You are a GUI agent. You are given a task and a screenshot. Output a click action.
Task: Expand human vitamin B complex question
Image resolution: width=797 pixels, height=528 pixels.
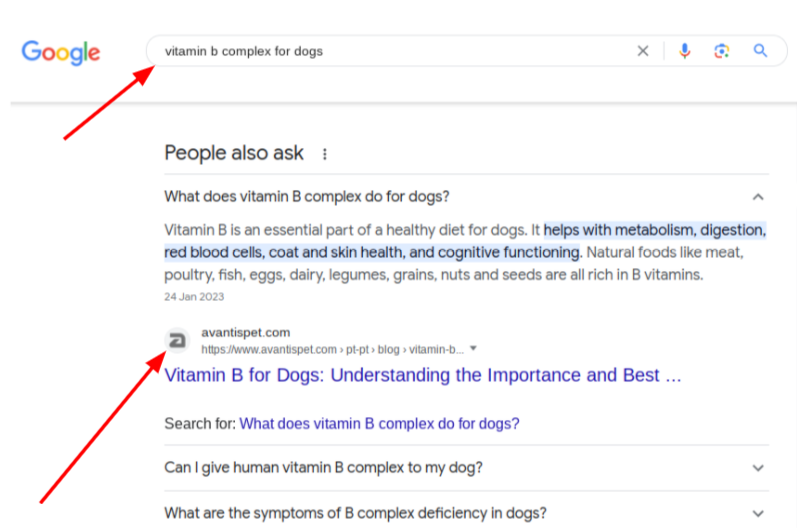point(758,468)
